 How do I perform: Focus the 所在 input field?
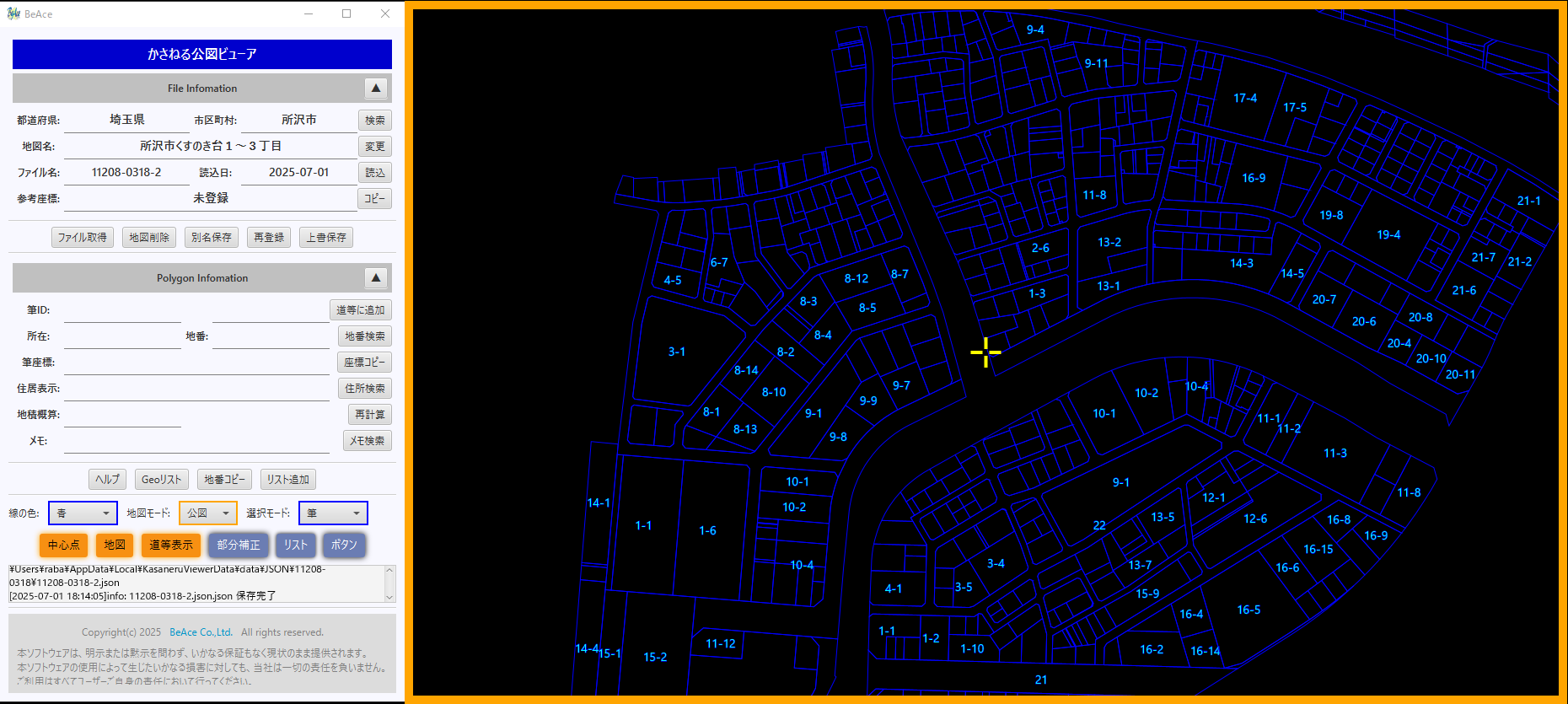click(122, 336)
